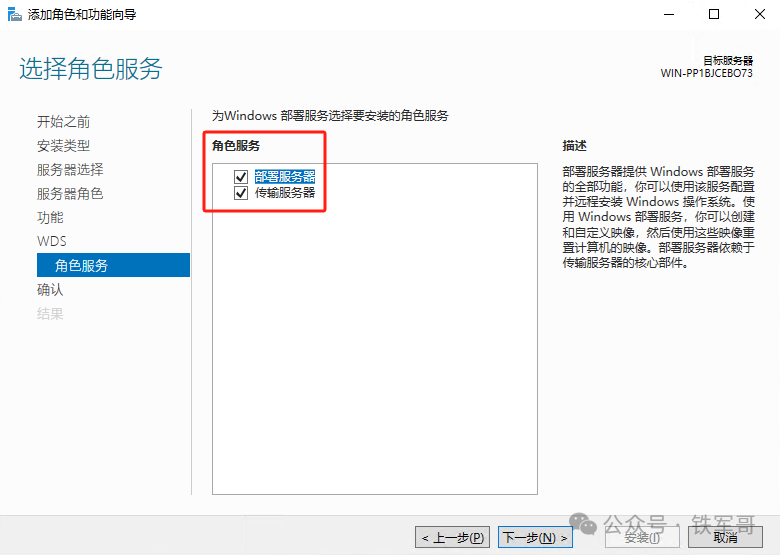Click the 描述 heading
The image size is (780, 555).
(575, 146)
